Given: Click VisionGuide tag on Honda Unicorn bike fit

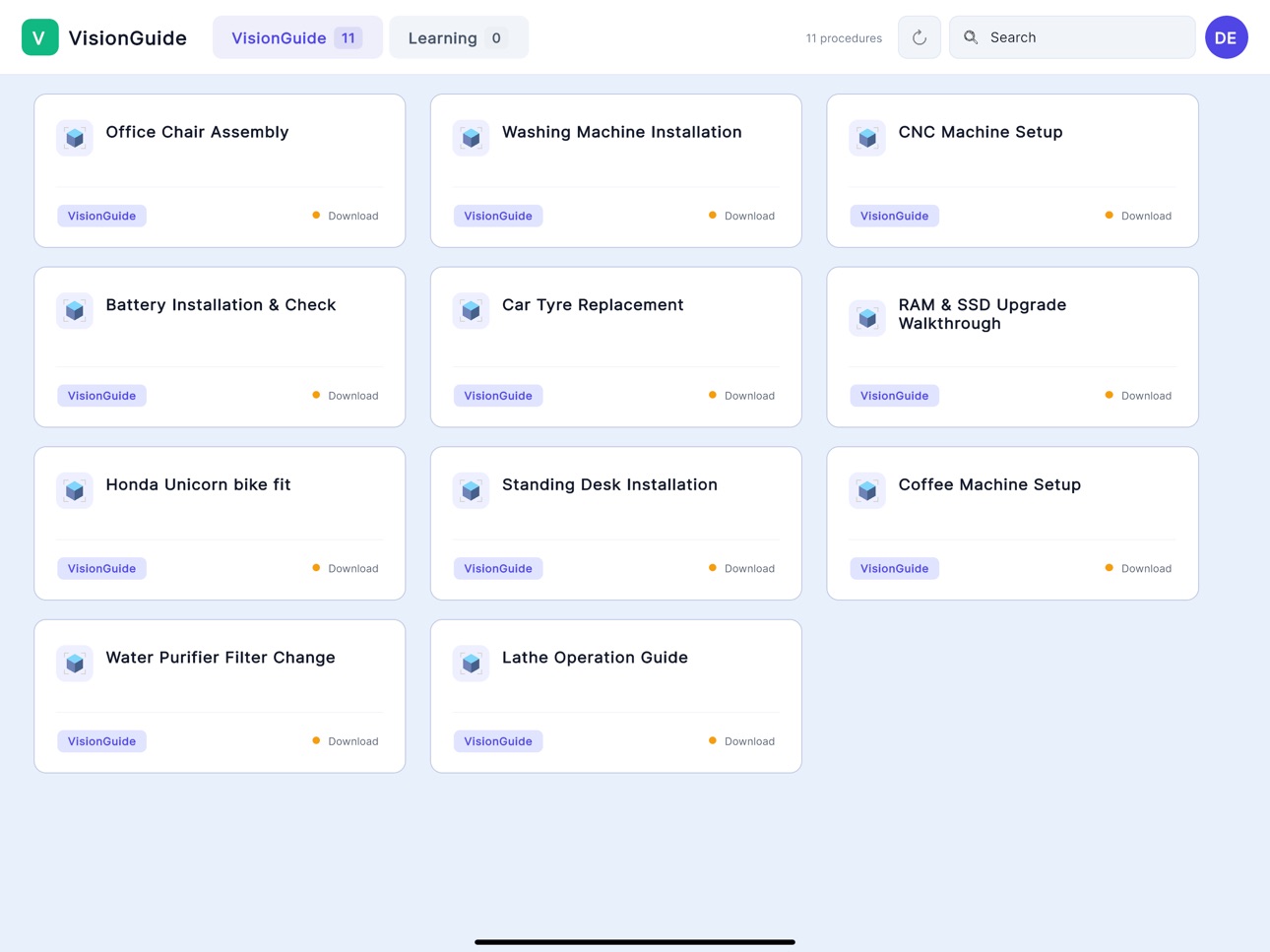Looking at the screenshot, I should [101, 568].
